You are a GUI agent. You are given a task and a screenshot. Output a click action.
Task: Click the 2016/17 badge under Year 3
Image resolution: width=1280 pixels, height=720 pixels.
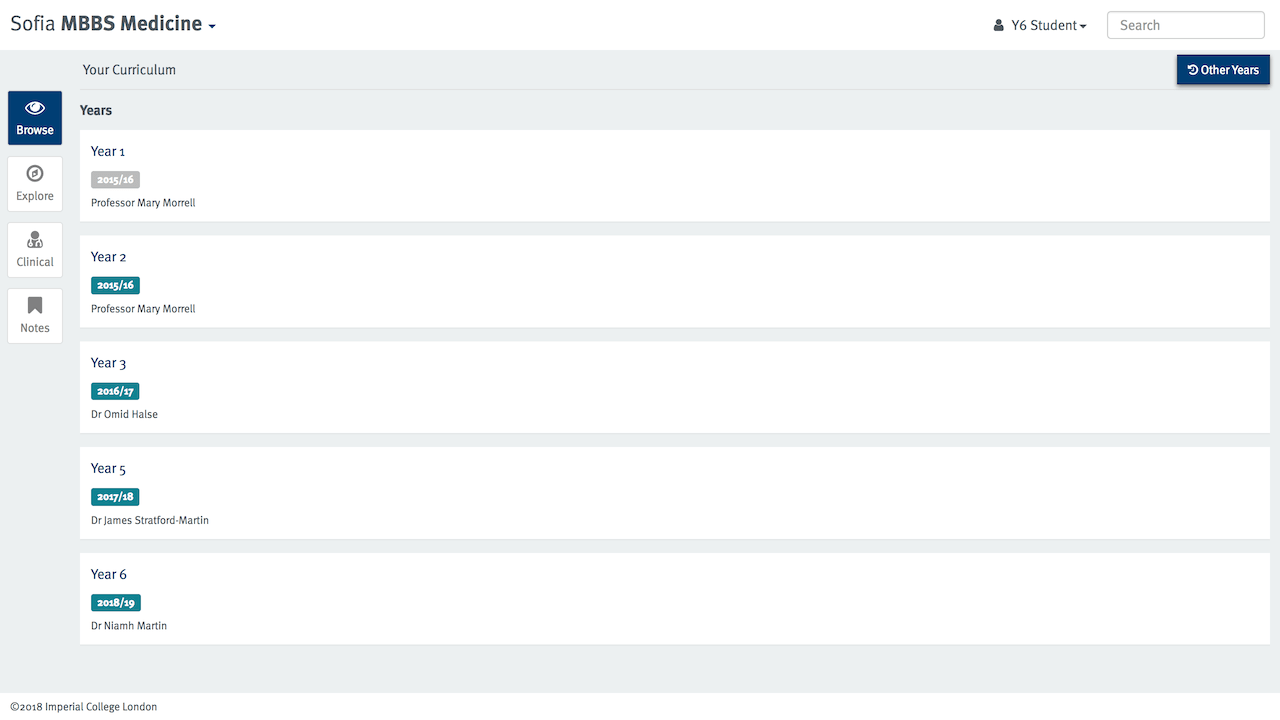[x=115, y=391]
